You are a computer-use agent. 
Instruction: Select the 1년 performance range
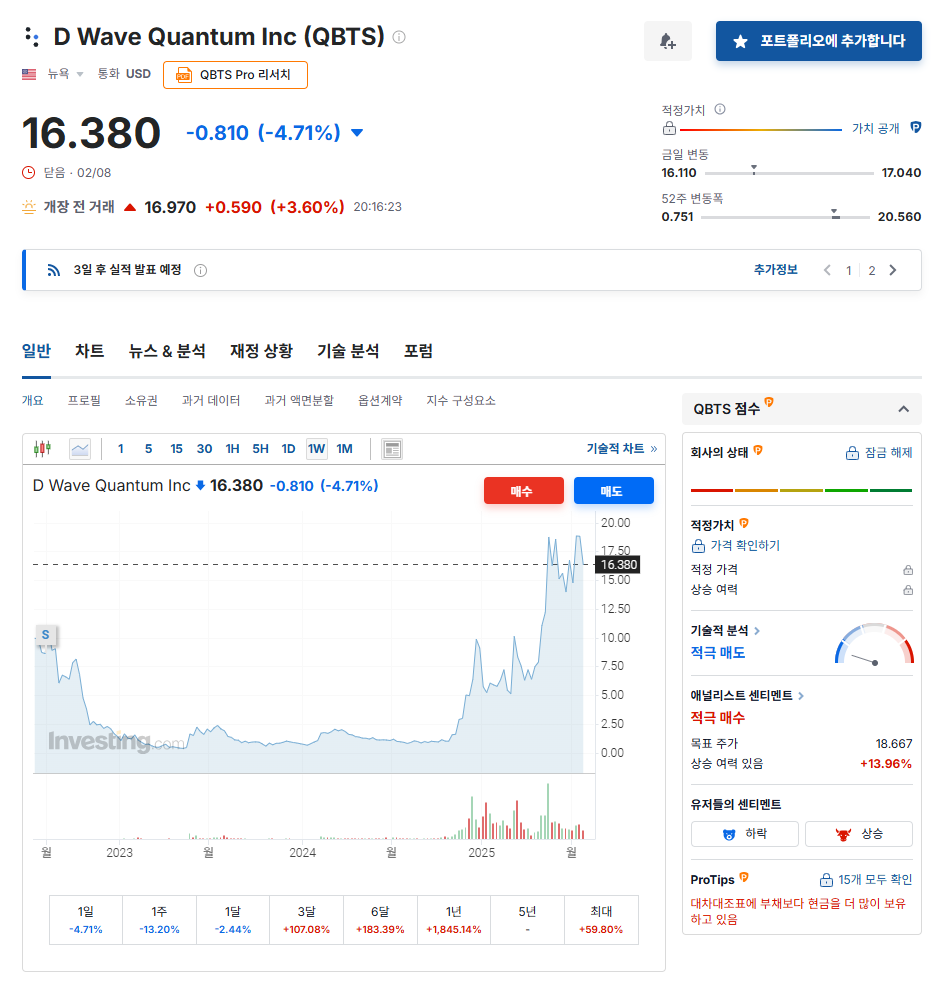(454, 920)
